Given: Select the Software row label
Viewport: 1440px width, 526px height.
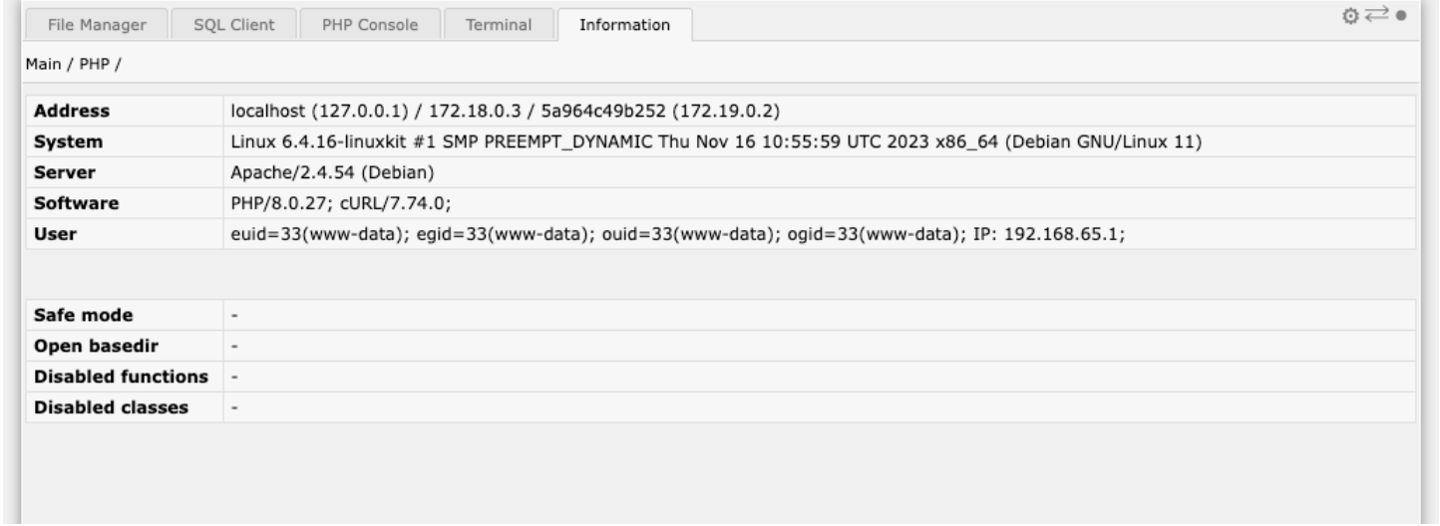Looking at the screenshot, I should (76, 203).
